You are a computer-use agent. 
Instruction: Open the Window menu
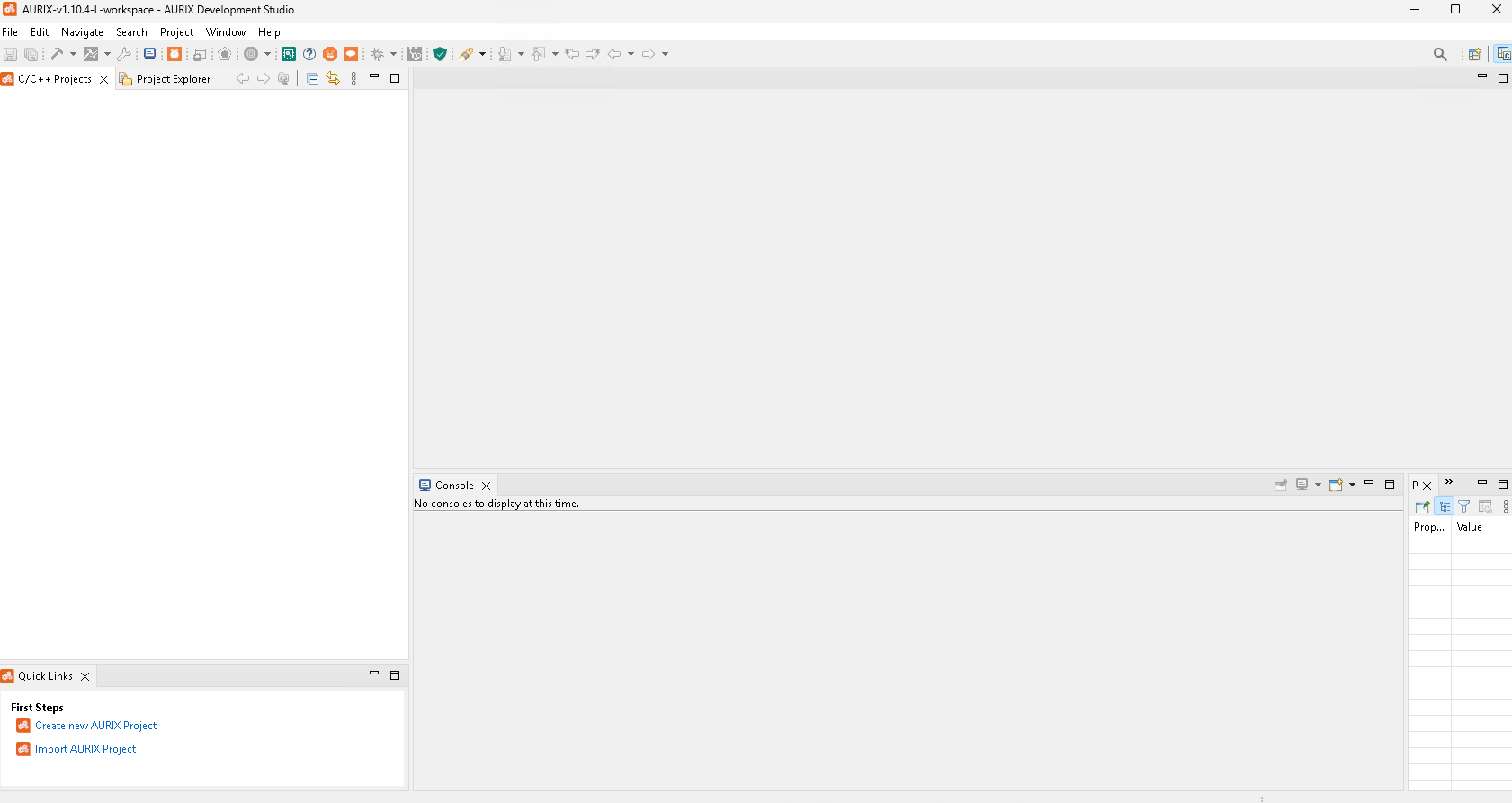point(226,32)
